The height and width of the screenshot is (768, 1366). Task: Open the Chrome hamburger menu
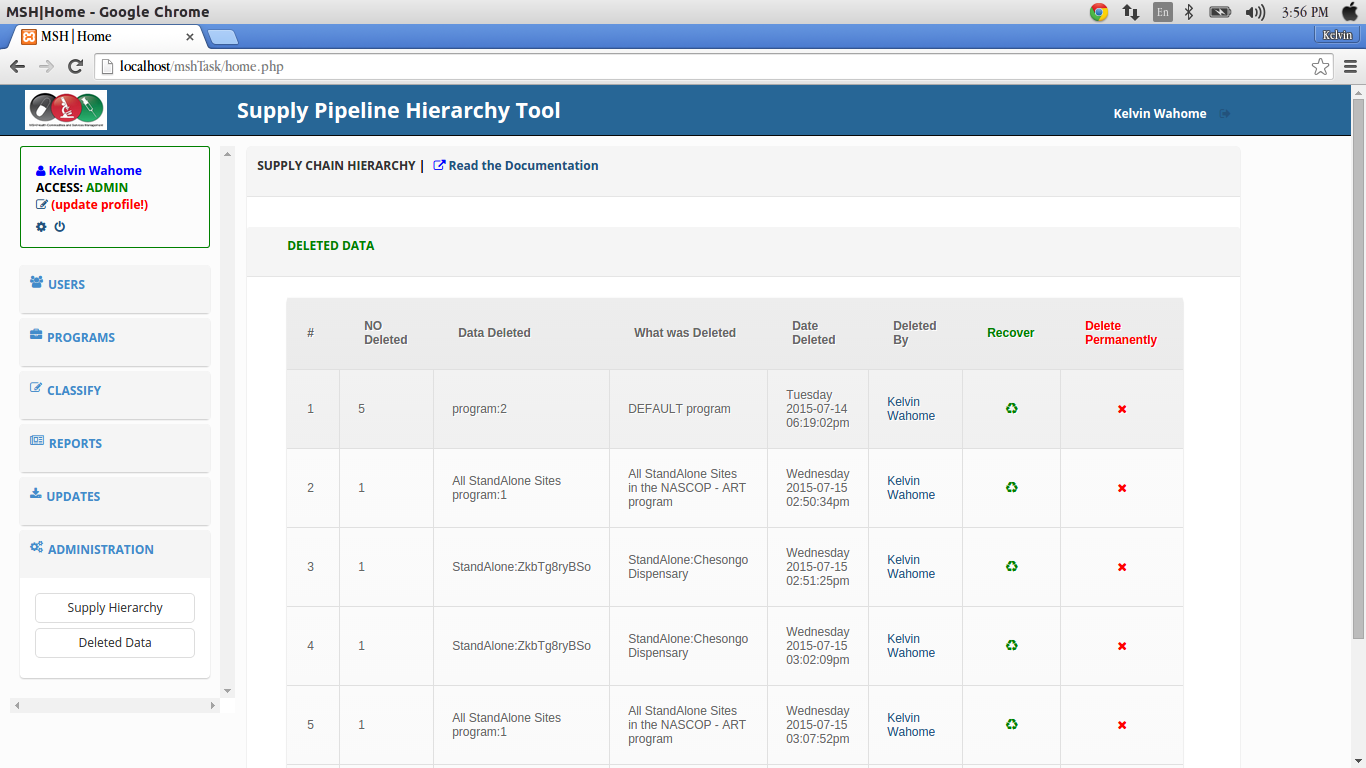[1350, 66]
